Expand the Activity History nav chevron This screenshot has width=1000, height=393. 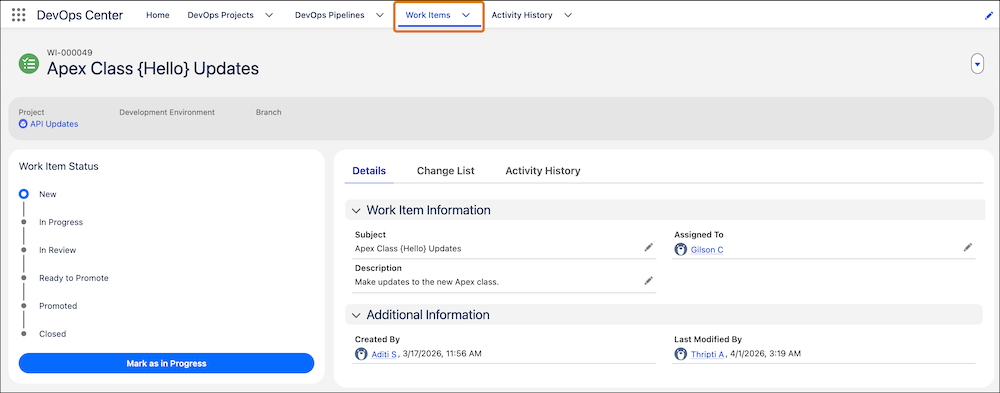[568, 15]
